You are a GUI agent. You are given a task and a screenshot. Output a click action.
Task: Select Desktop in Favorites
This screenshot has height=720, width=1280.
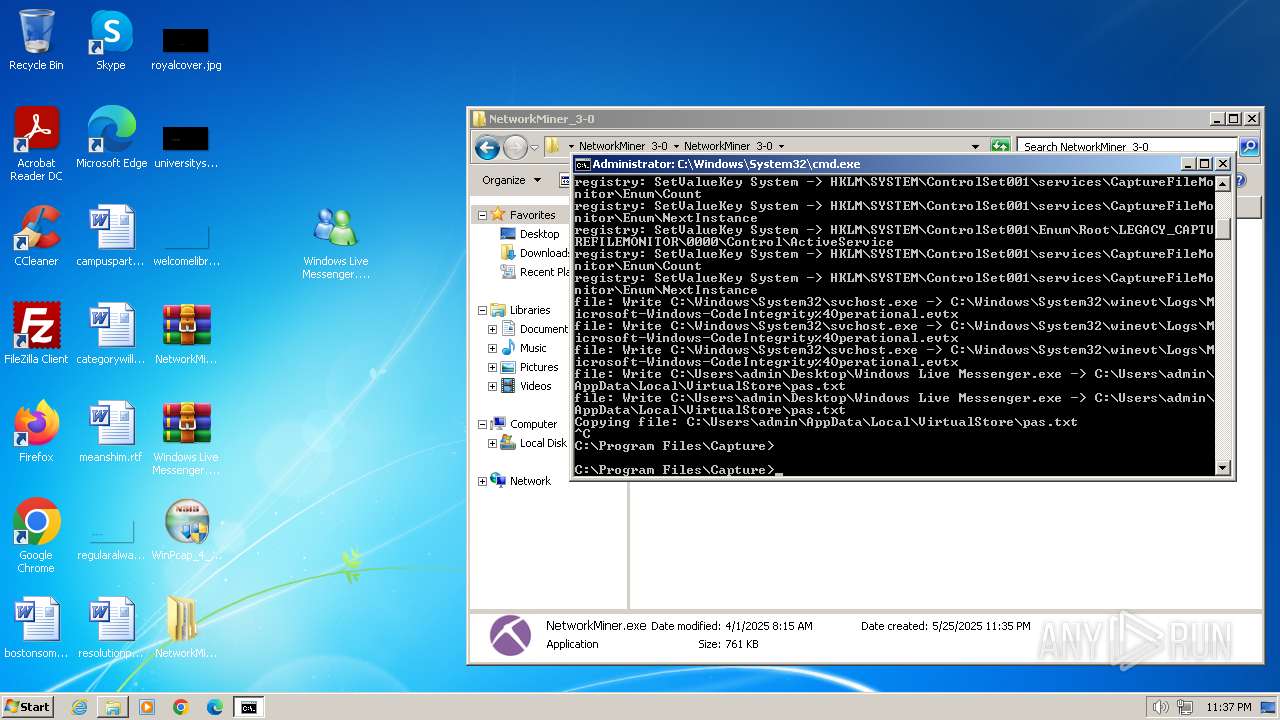coord(531,234)
